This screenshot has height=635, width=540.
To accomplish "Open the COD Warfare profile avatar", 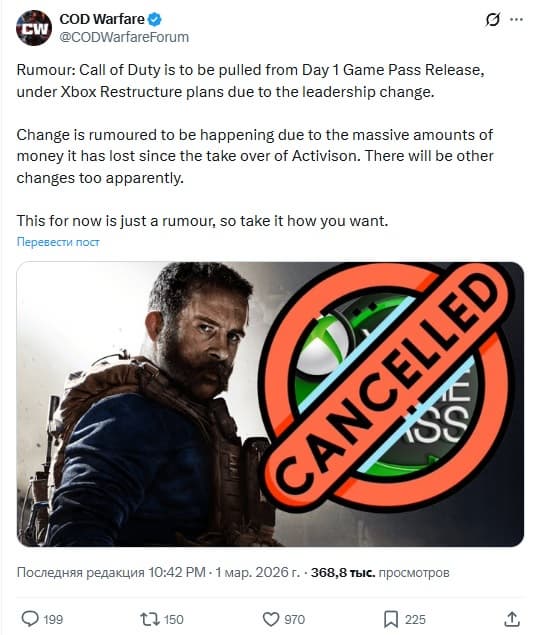I will tap(34, 28).
